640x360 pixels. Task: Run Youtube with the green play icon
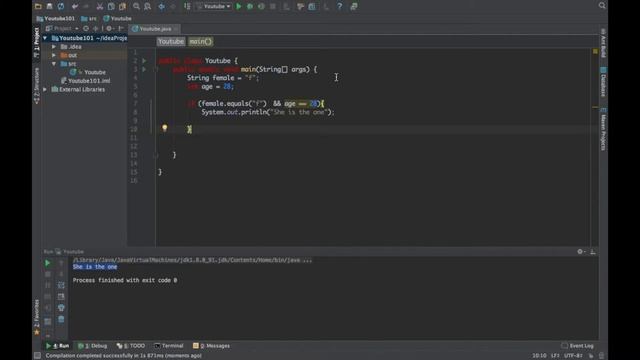coord(239,6)
